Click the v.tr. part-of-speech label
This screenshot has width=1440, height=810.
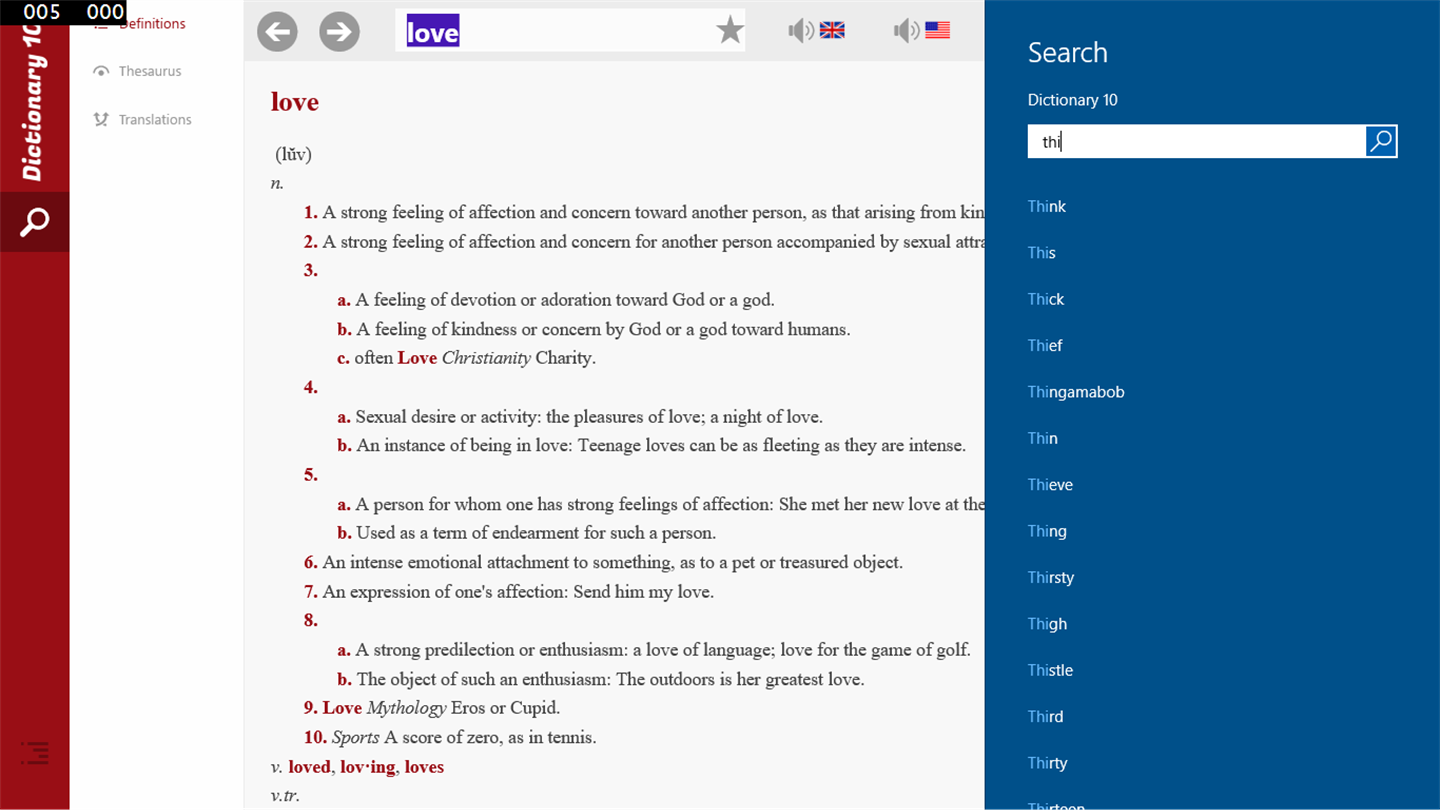coord(285,796)
